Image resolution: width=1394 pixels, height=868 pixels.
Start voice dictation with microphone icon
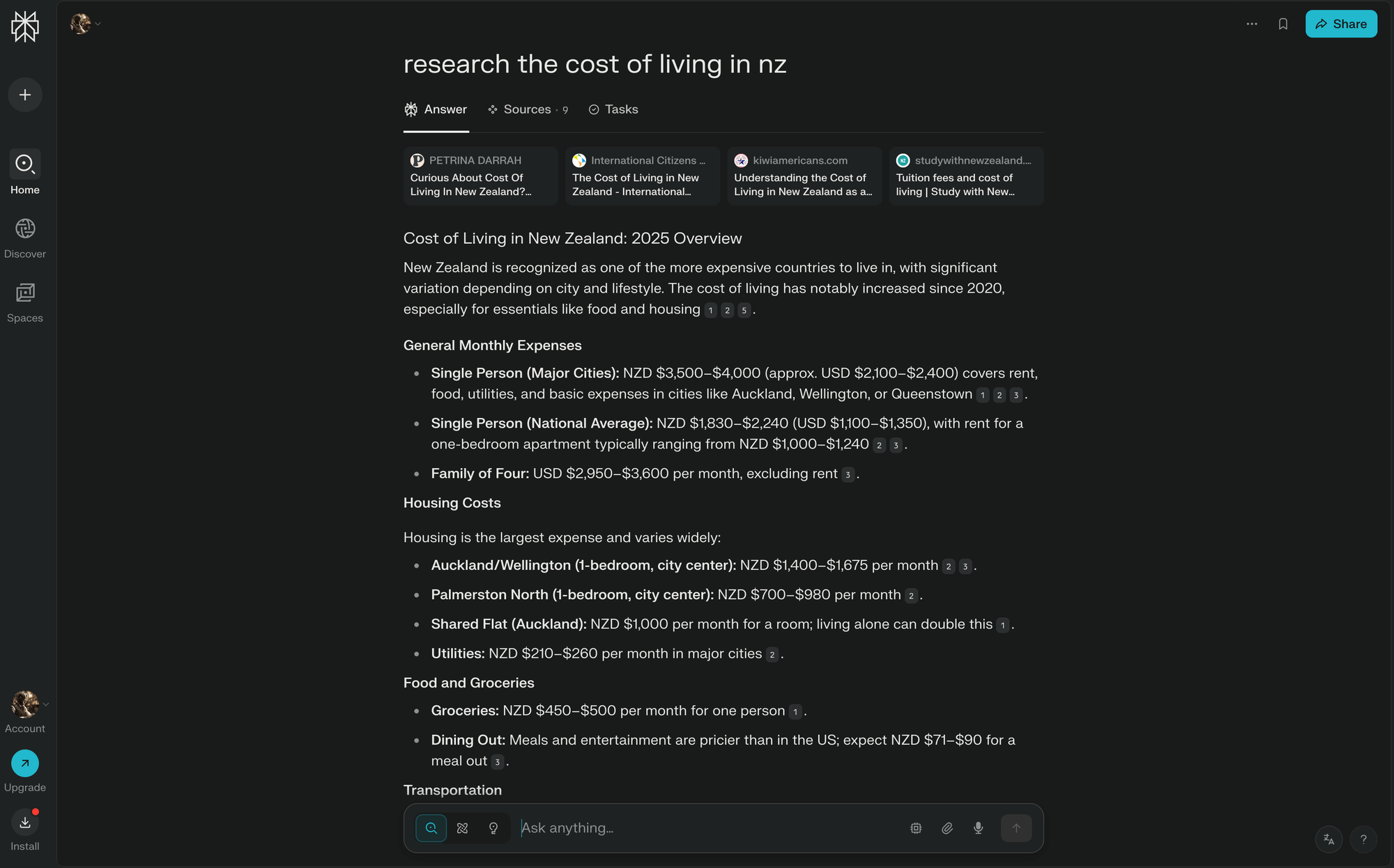pos(978,828)
